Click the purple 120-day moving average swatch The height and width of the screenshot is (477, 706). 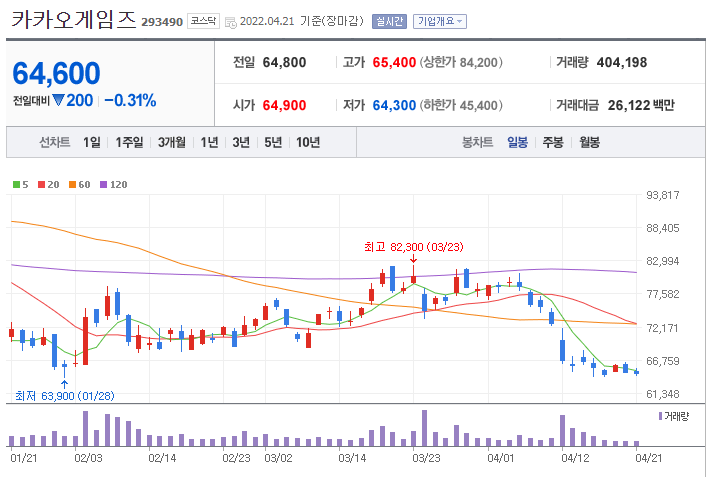pos(104,185)
